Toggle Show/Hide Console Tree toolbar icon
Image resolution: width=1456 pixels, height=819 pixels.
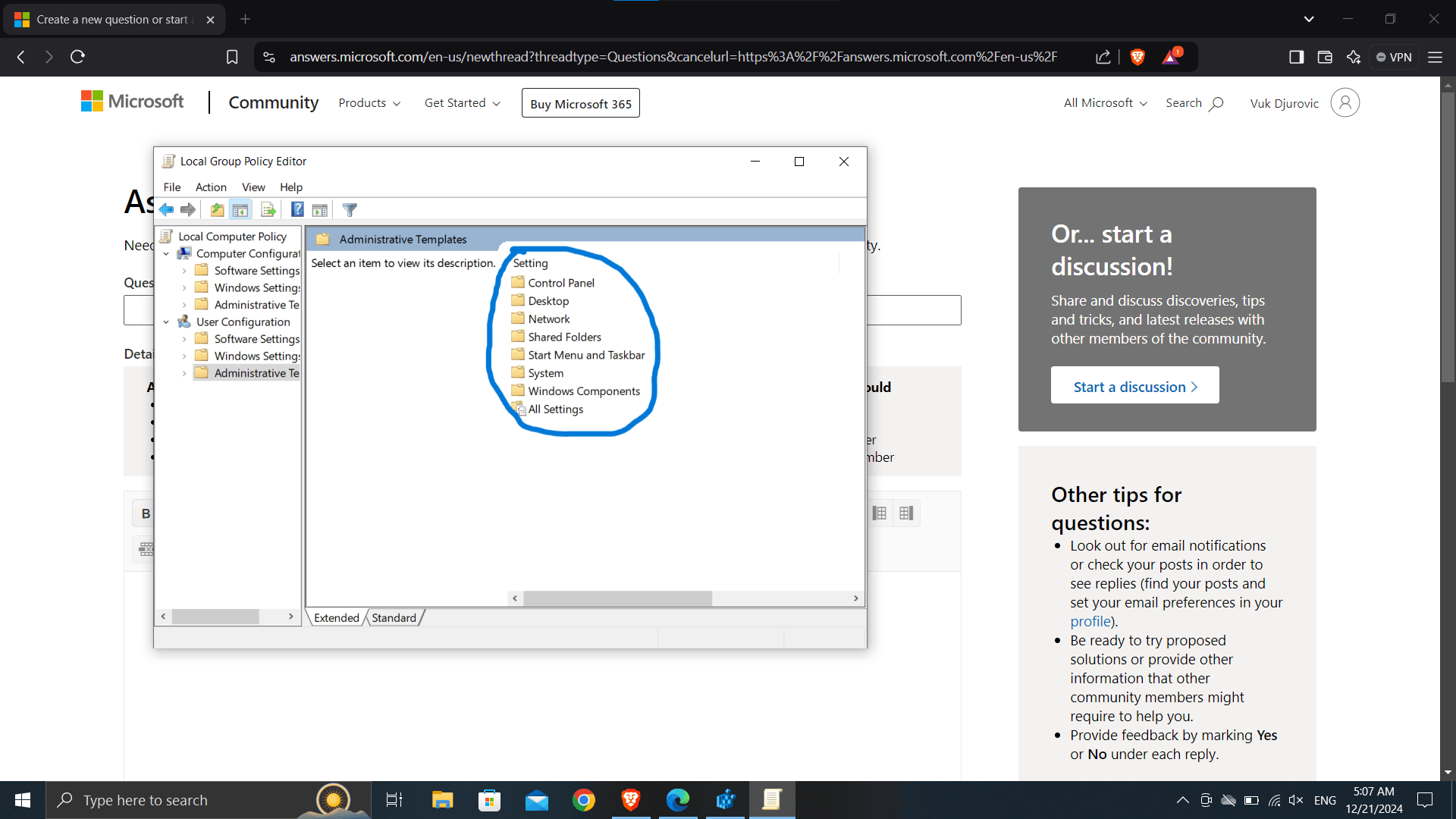pyautogui.click(x=240, y=210)
